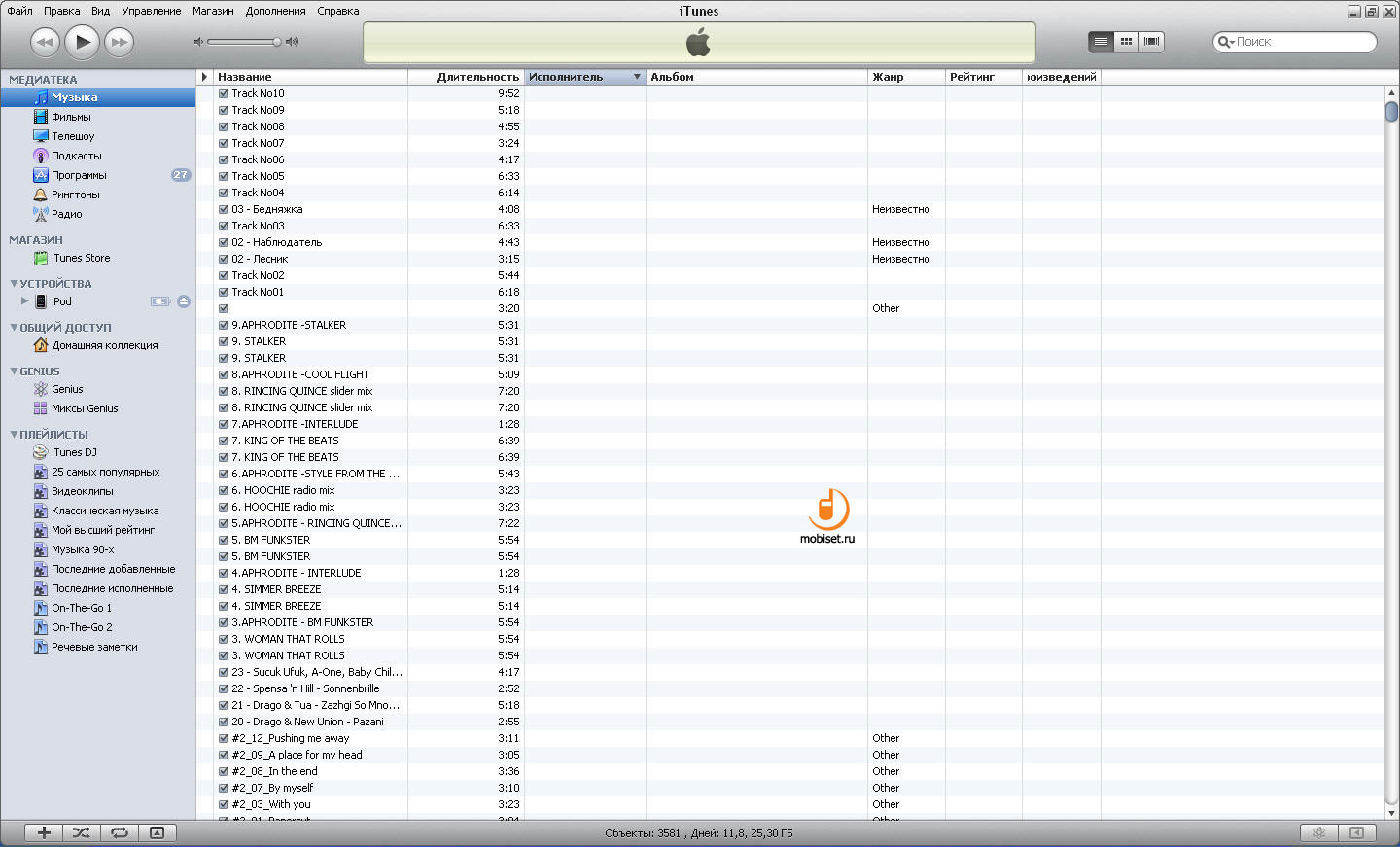
Task: Click the triangle left of Название header
Action: point(204,77)
